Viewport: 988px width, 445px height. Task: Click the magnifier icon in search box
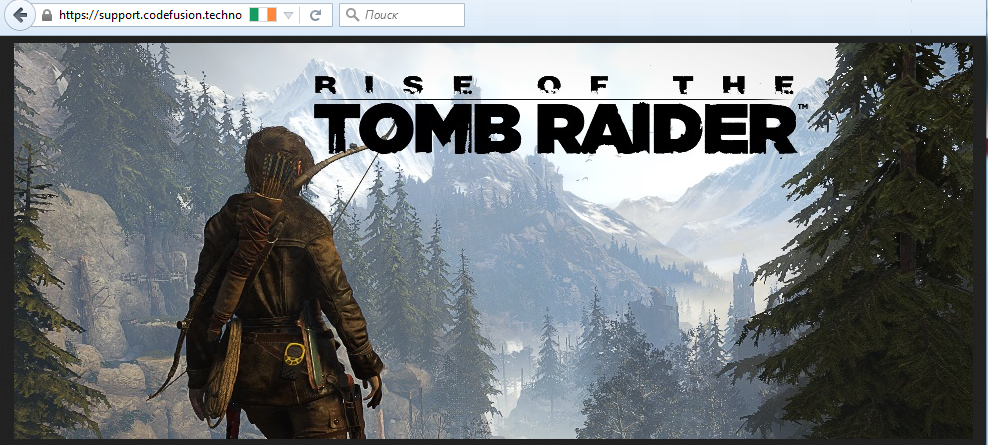tap(353, 15)
